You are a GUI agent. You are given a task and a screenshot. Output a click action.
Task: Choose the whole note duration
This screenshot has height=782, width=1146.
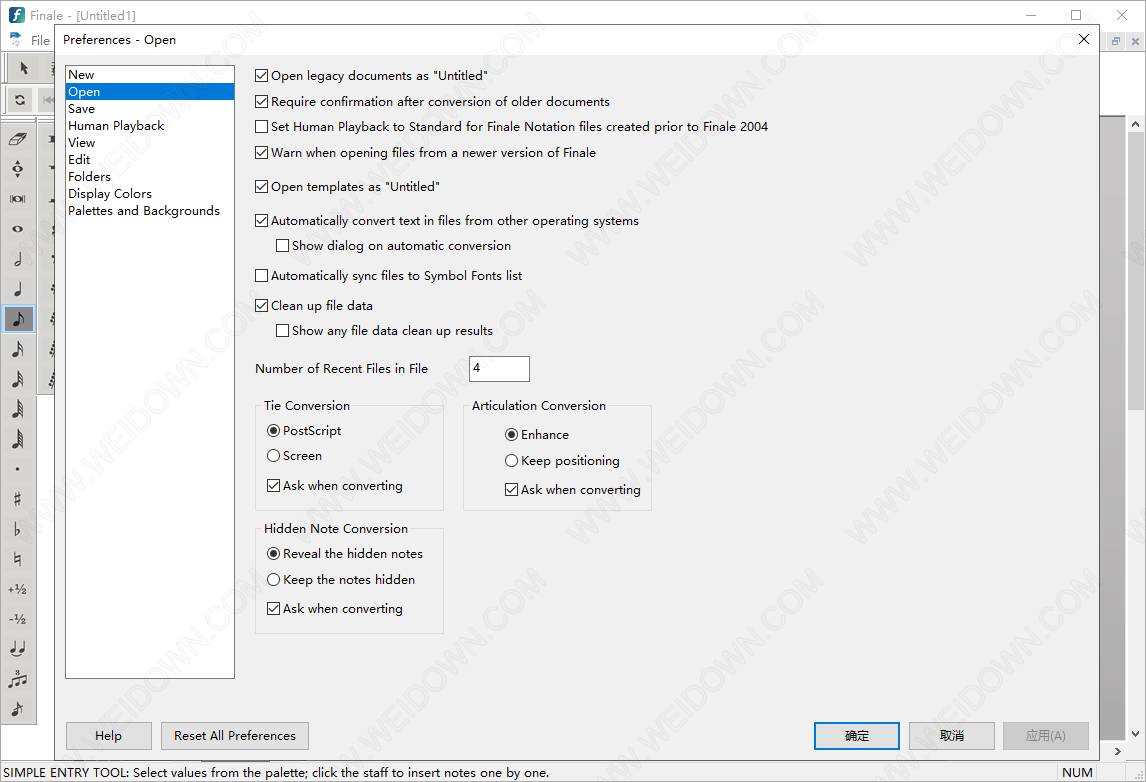18,229
